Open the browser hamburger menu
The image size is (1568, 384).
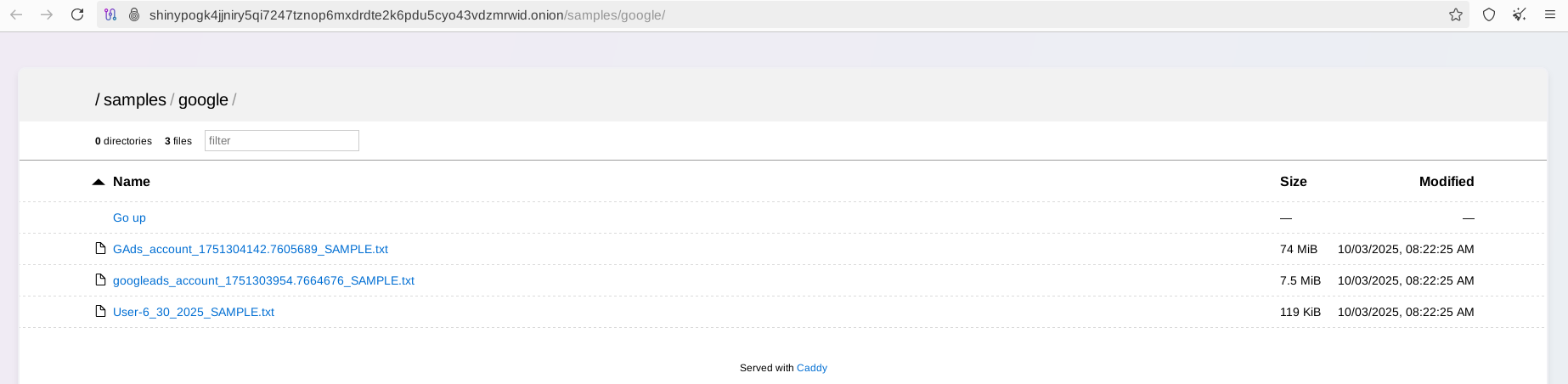pyautogui.click(x=1550, y=14)
